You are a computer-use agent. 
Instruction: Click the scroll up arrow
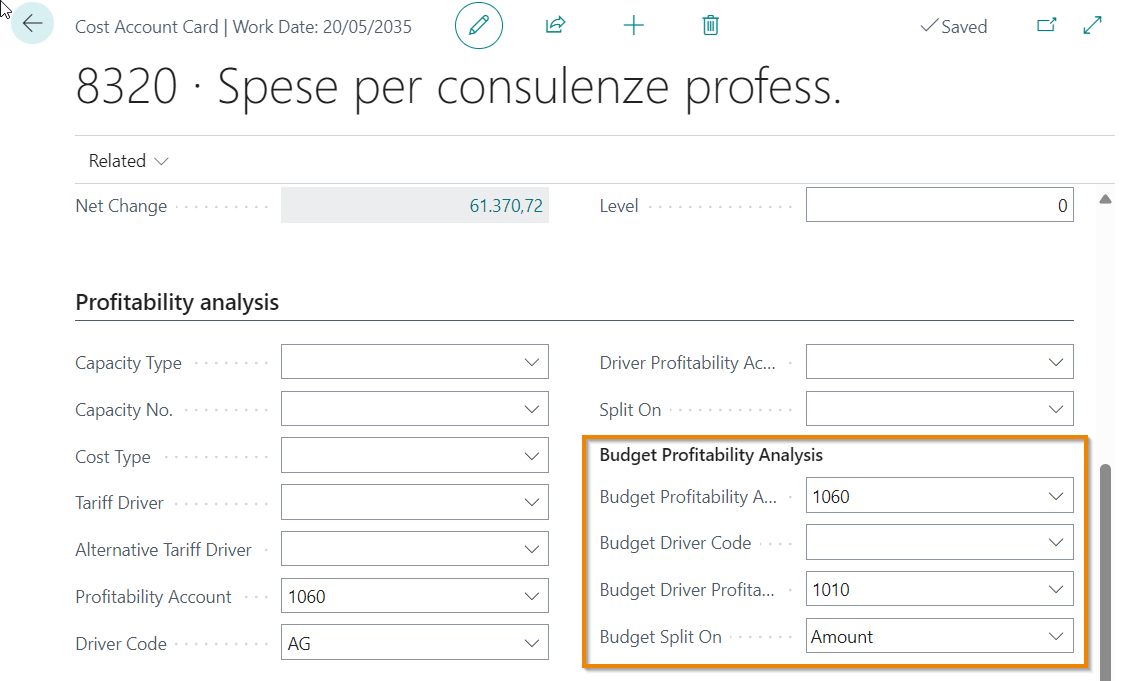click(1105, 199)
